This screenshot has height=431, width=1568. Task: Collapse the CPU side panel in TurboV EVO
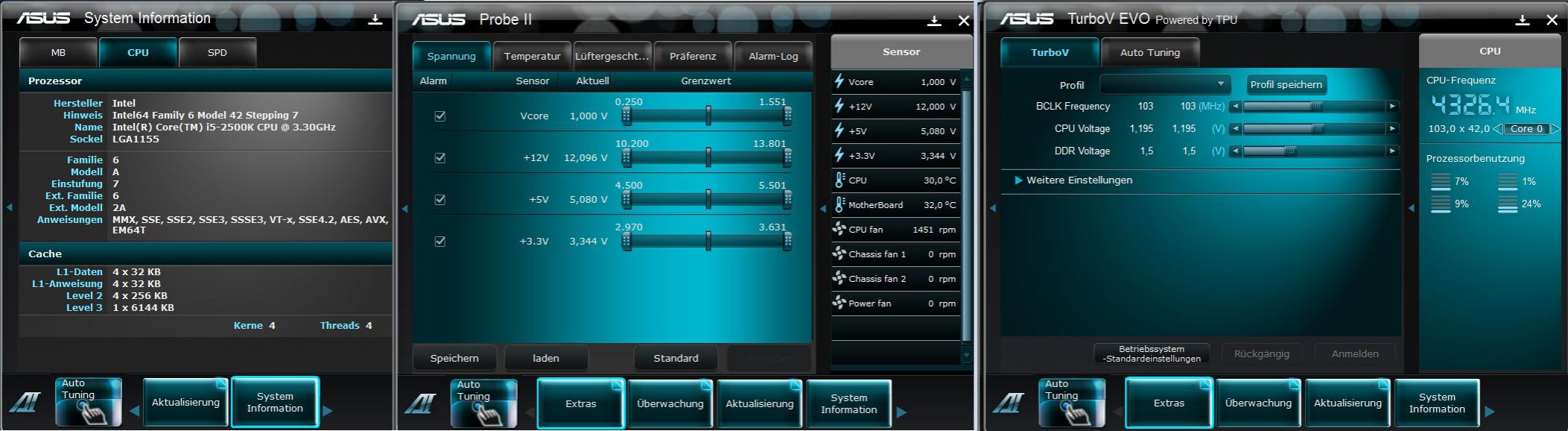point(1411,208)
